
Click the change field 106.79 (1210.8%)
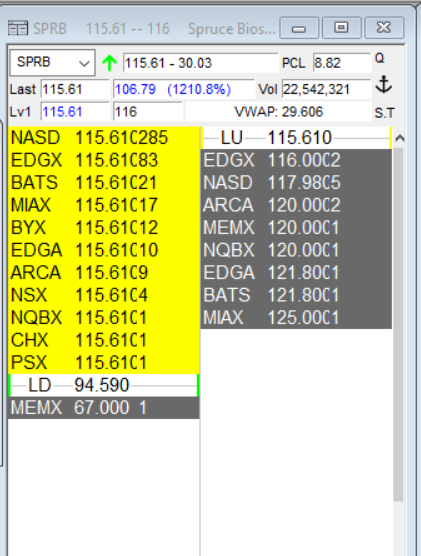pyautogui.click(x=184, y=89)
